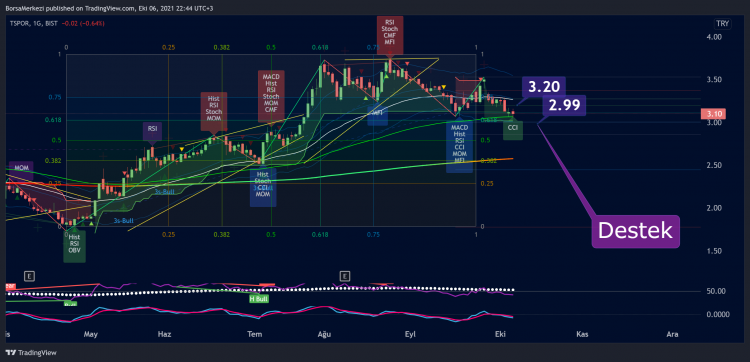Click the red MACD Hist RSI Stoch MOM CMF box
750x362 pixels.
[271, 96]
